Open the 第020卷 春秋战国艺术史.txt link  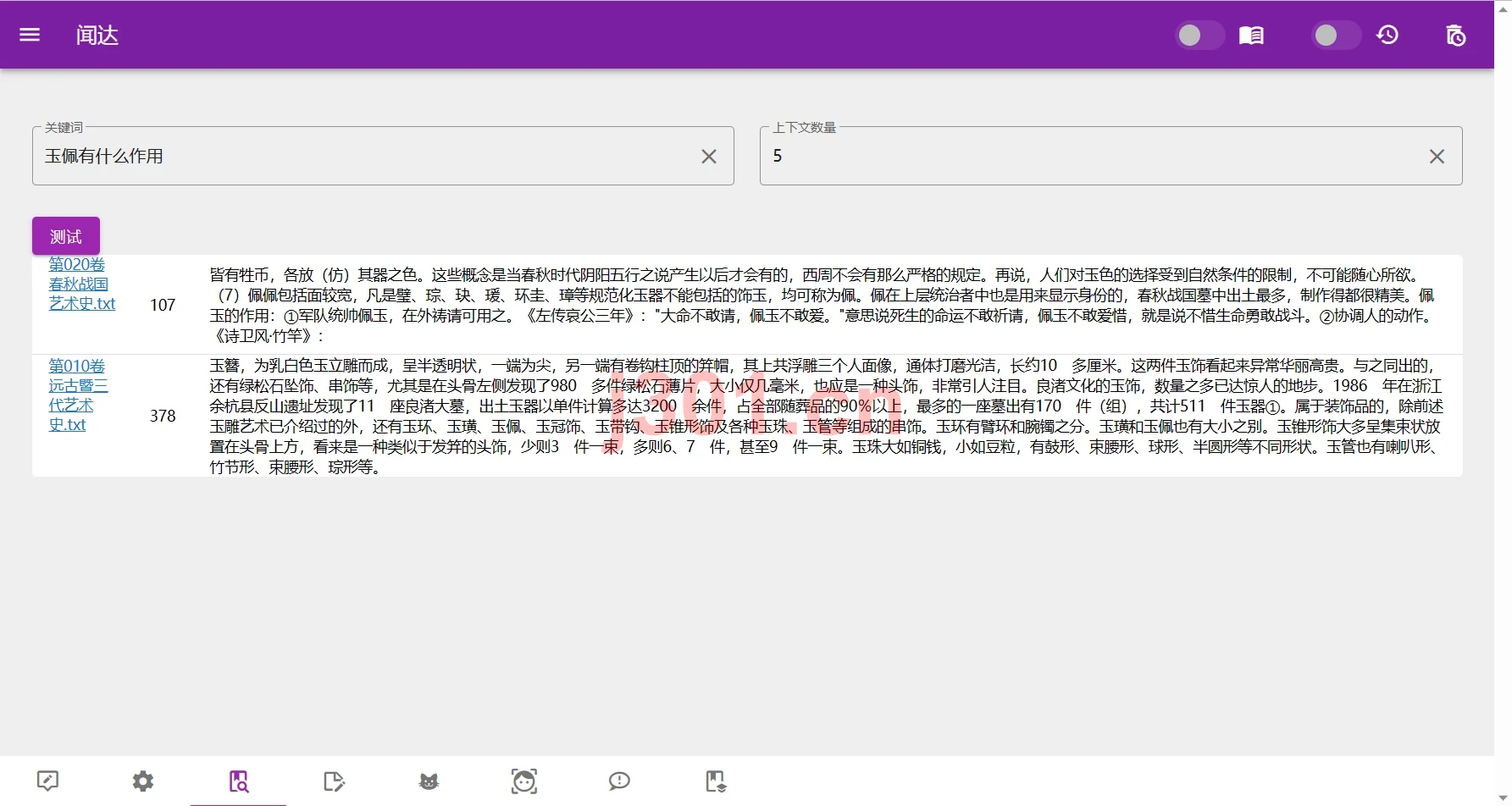tap(82, 284)
